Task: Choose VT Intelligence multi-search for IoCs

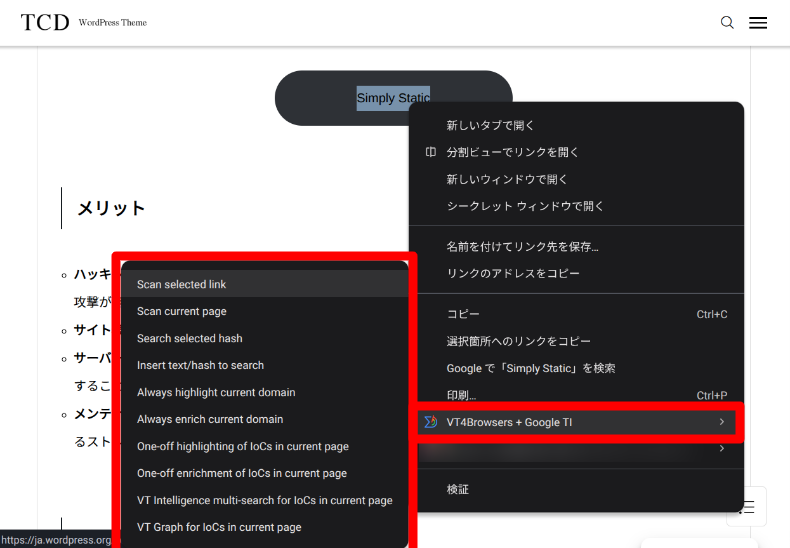Action: [265, 500]
